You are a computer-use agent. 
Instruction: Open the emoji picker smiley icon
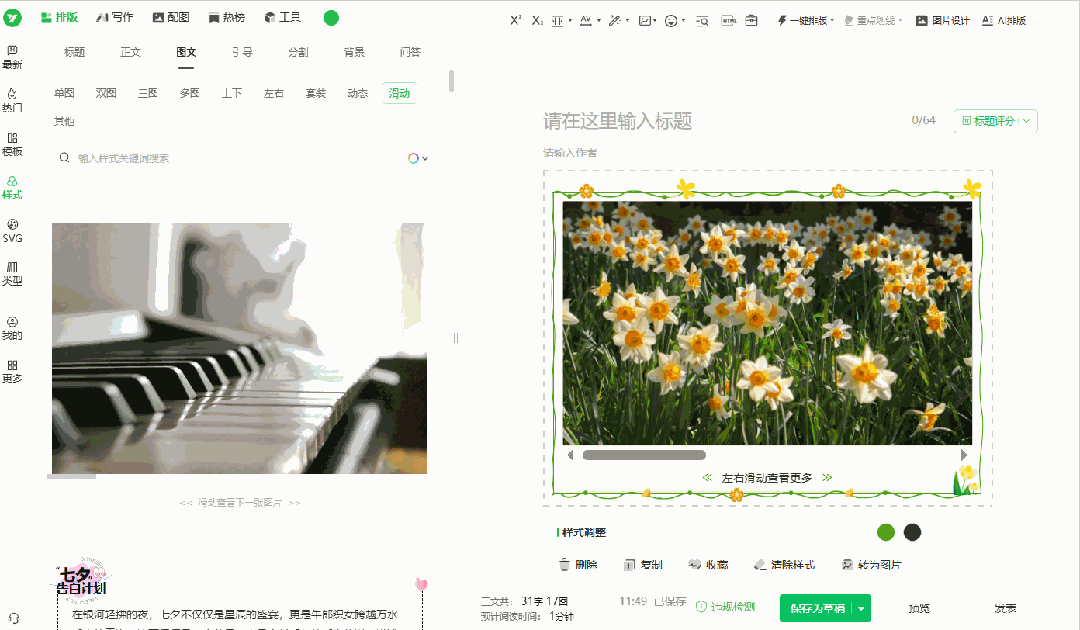coord(671,20)
